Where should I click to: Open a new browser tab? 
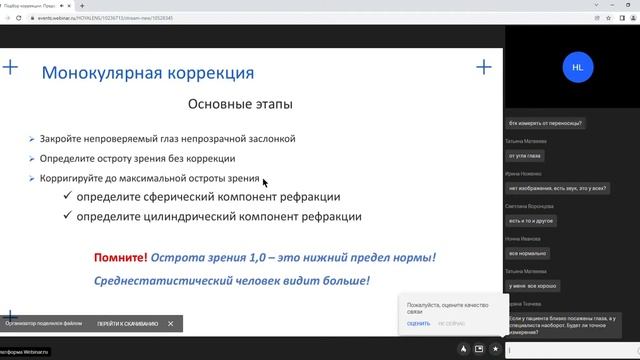[82, 6]
